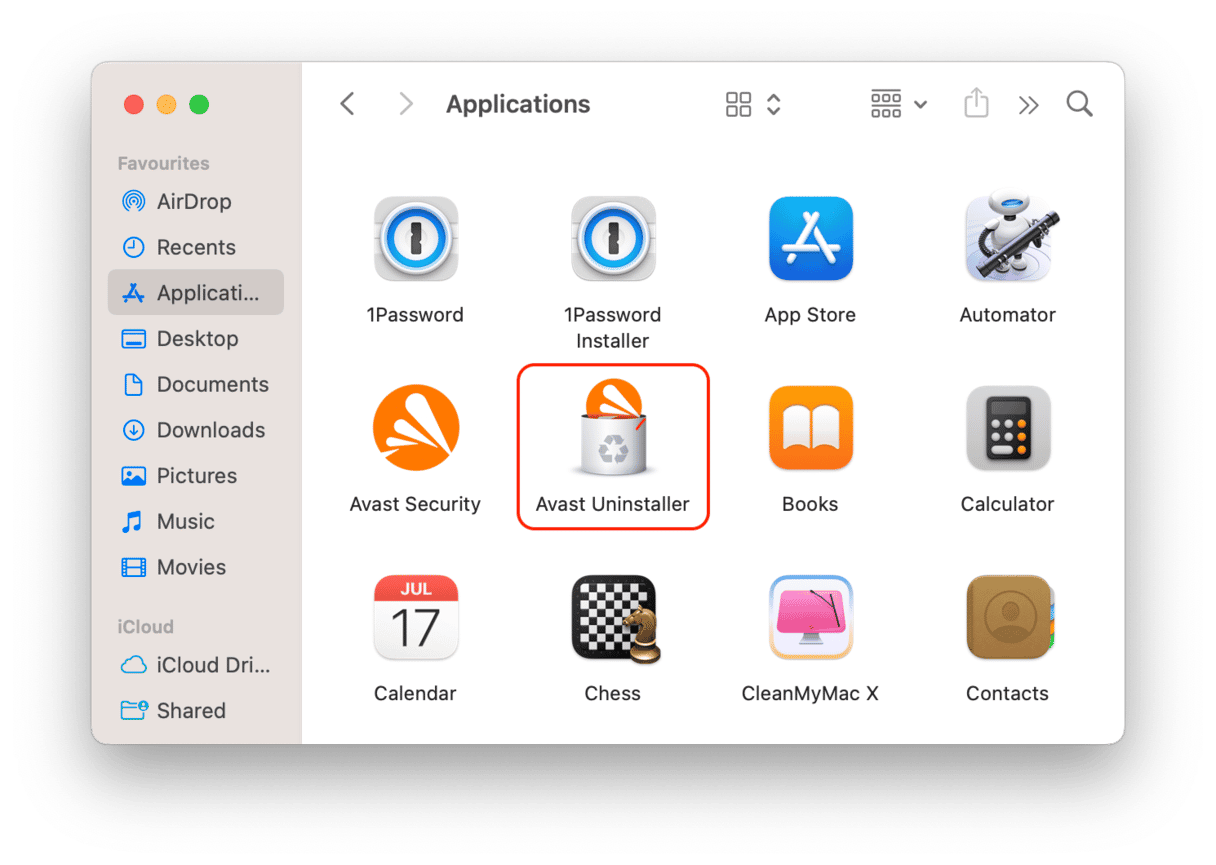Open AirDrop in the sidebar
1216x865 pixels.
(196, 201)
